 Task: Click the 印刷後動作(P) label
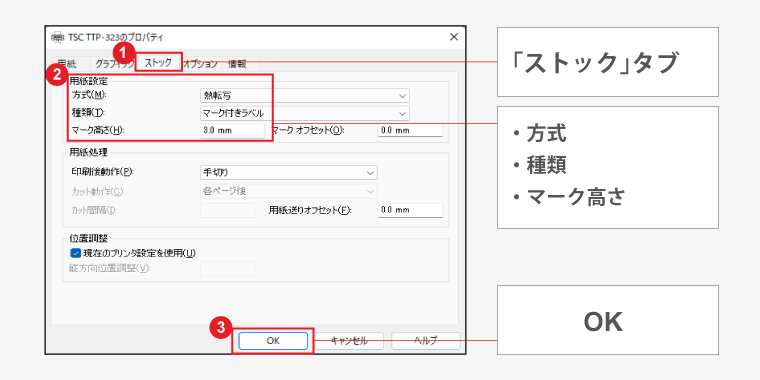click(x=102, y=172)
